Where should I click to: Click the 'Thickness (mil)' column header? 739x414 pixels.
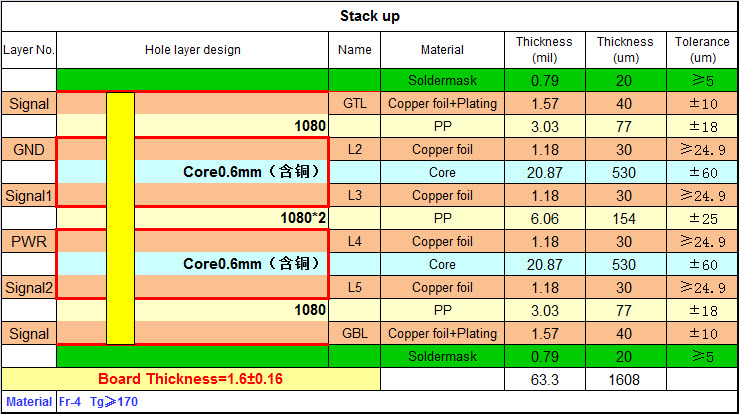(x=544, y=50)
